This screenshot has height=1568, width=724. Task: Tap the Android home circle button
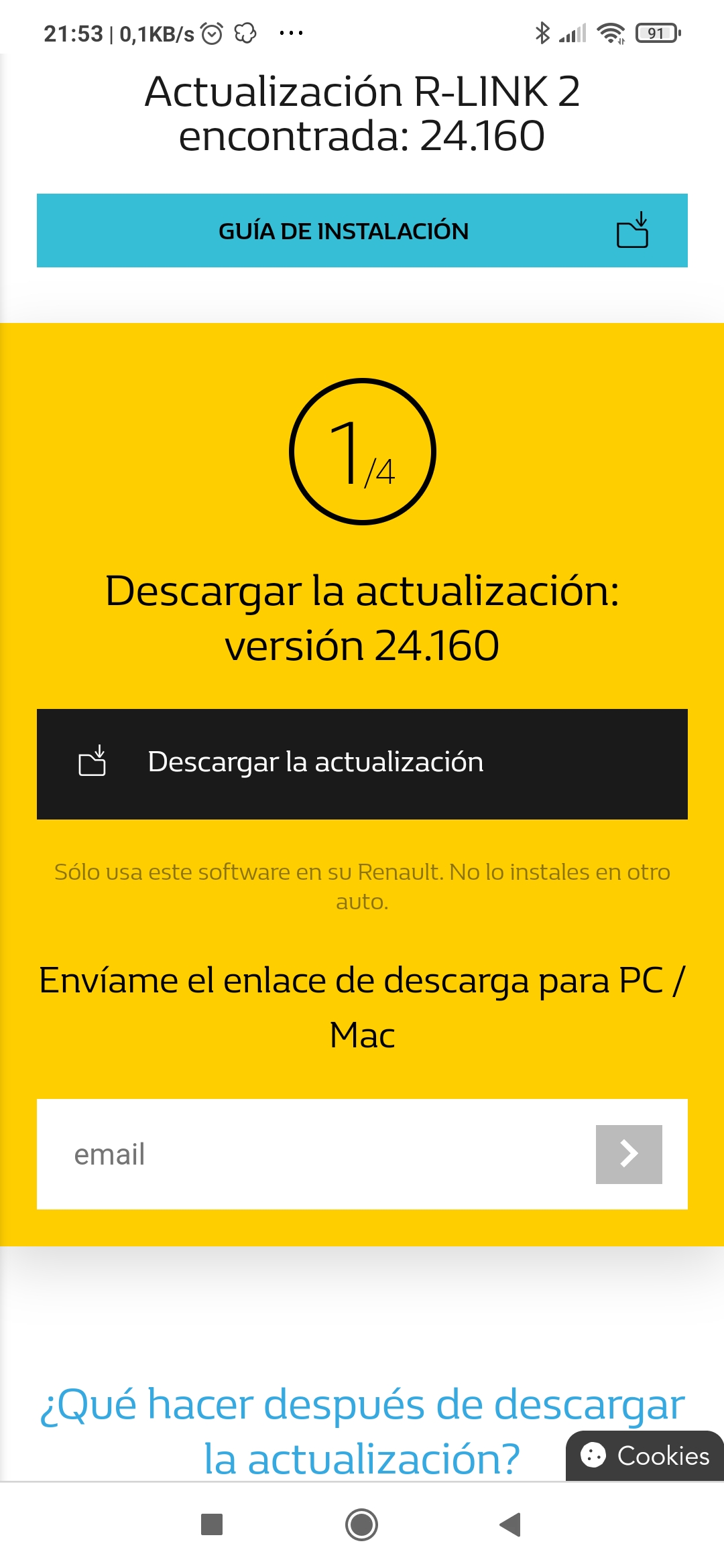pyautogui.click(x=361, y=1524)
